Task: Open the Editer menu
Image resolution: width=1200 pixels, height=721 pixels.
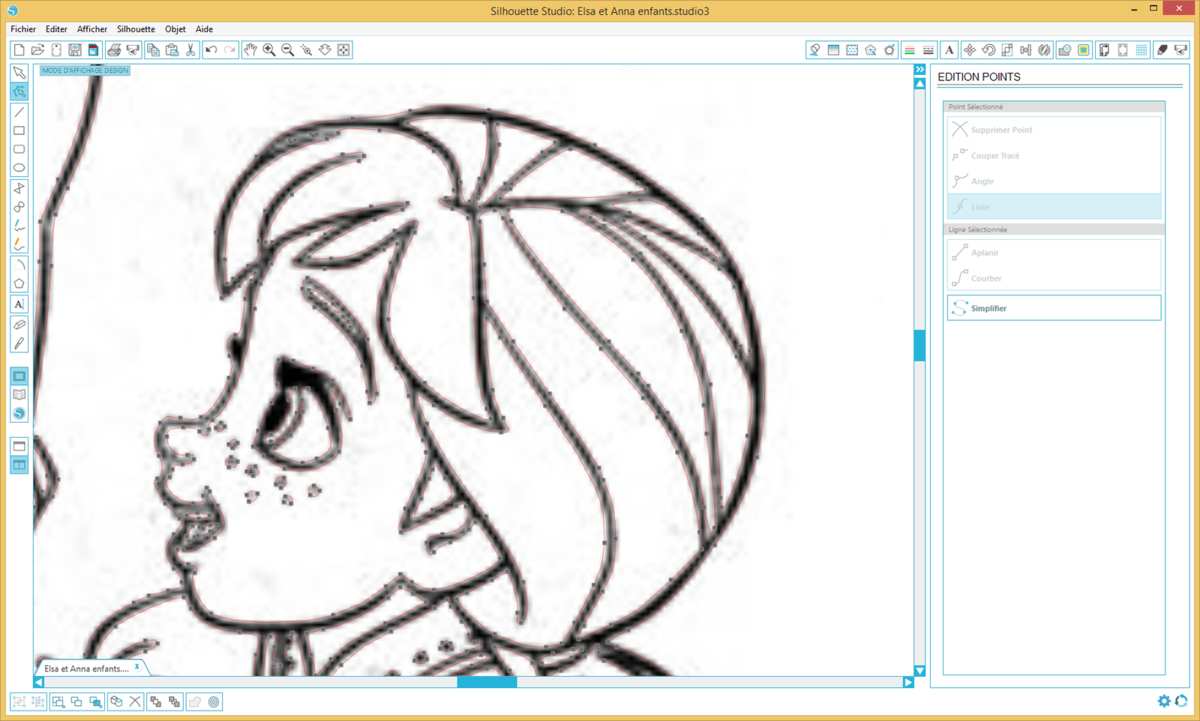Action: 56,29
